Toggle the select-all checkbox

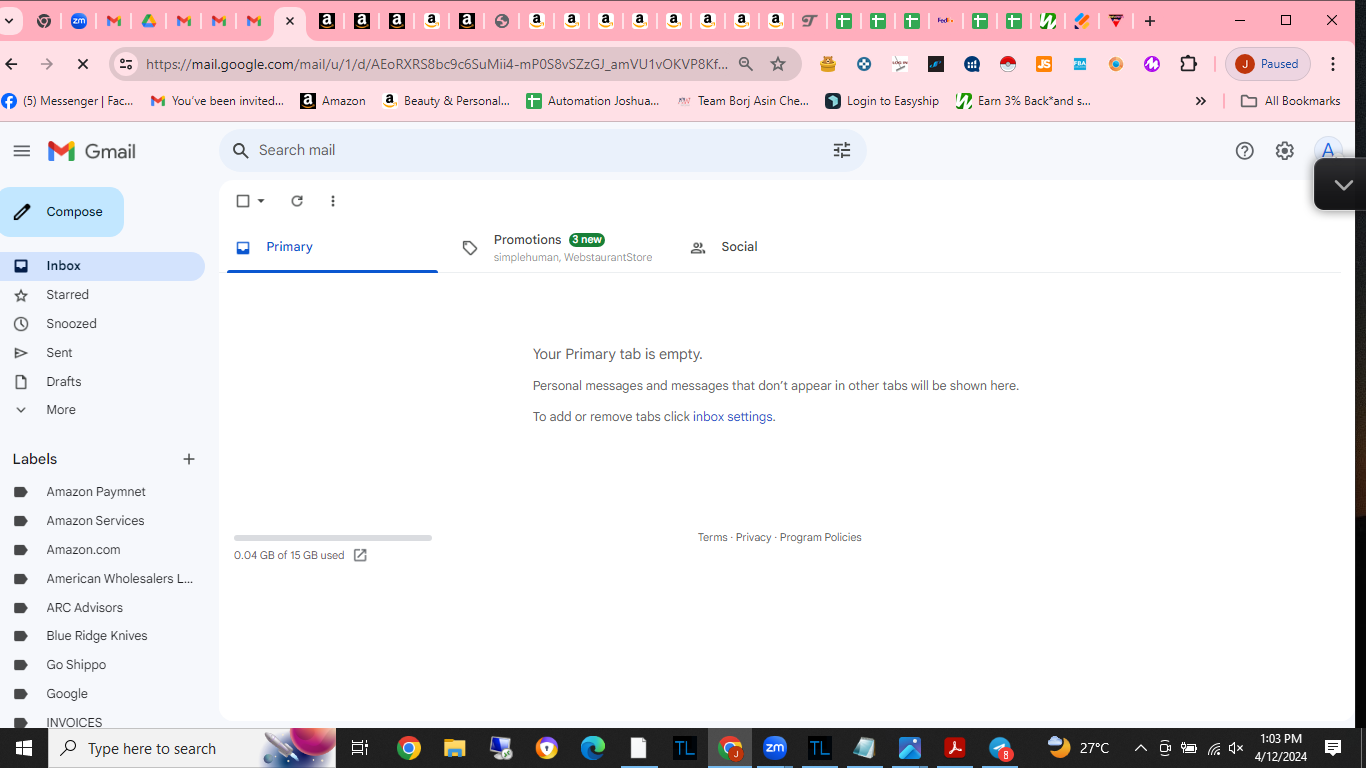coord(243,201)
